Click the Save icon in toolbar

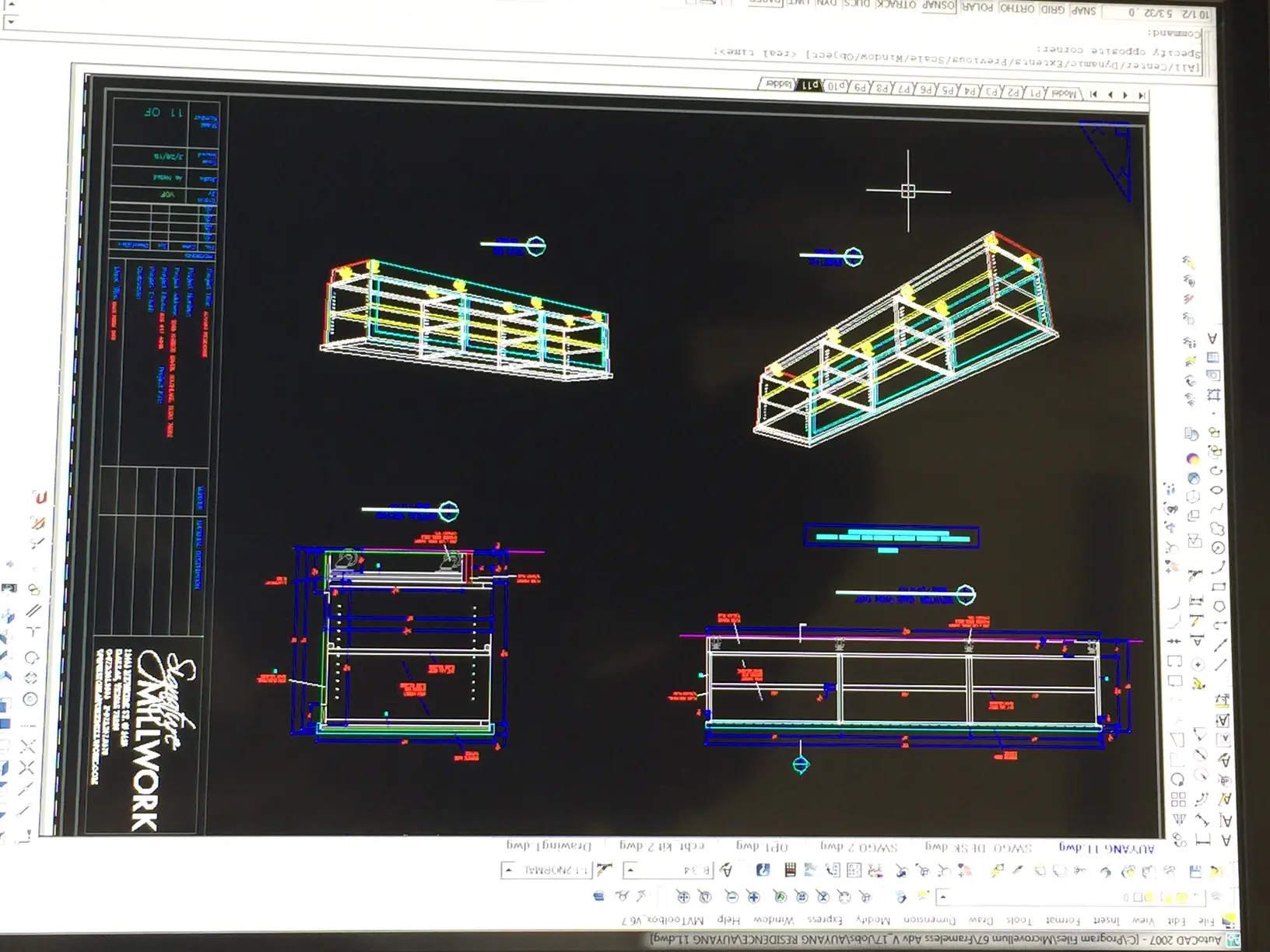click(x=1195, y=872)
